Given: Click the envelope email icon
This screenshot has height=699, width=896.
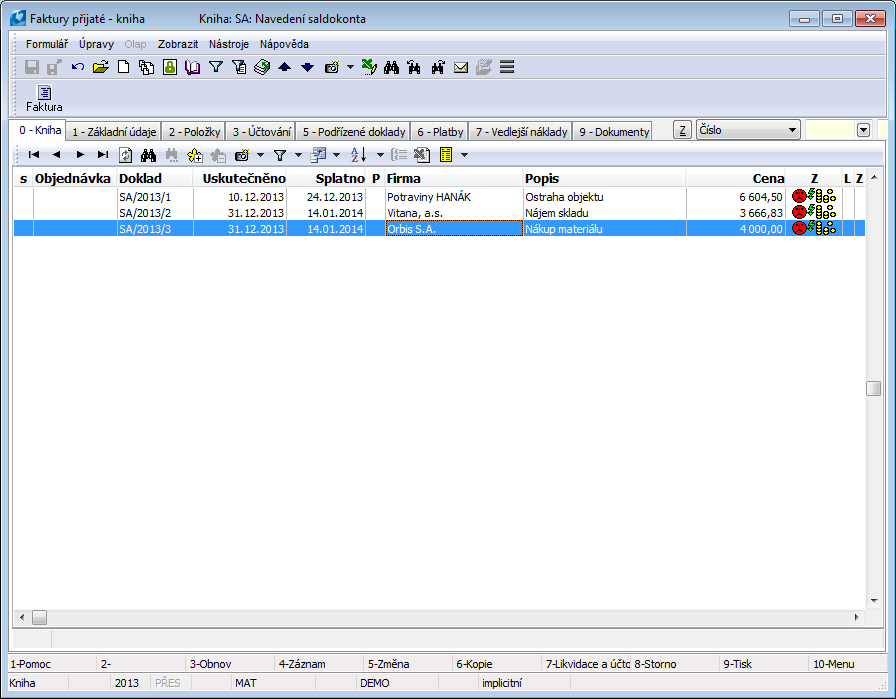Looking at the screenshot, I should click(461, 67).
